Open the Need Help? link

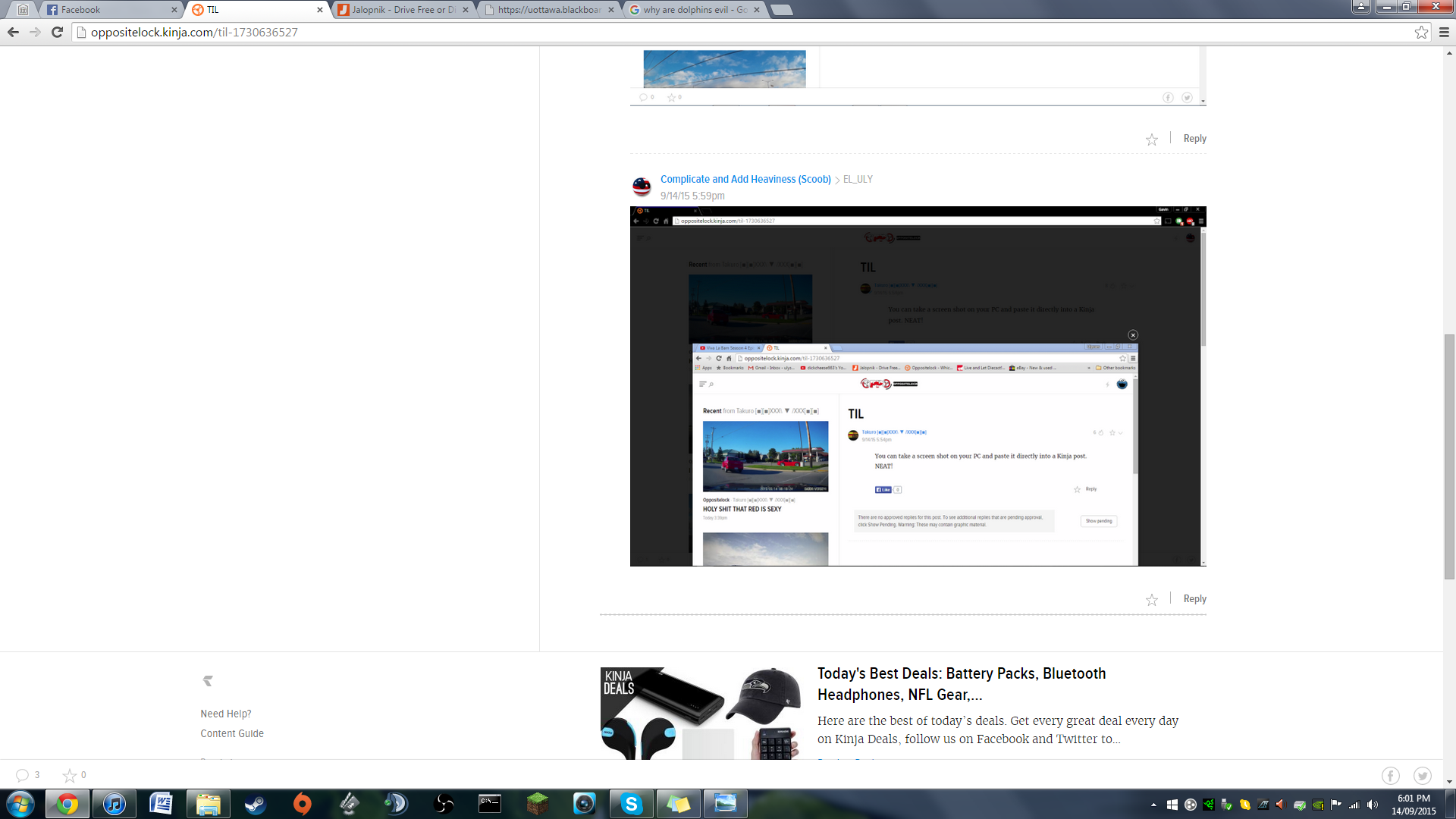tap(225, 714)
